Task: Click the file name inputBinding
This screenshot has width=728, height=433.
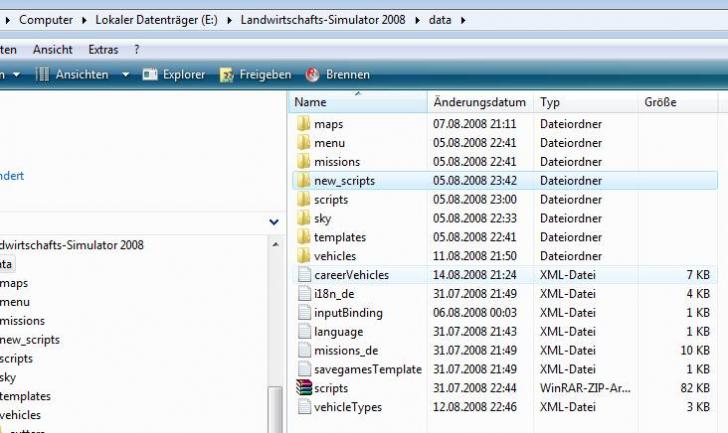Action: pos(348,313)
